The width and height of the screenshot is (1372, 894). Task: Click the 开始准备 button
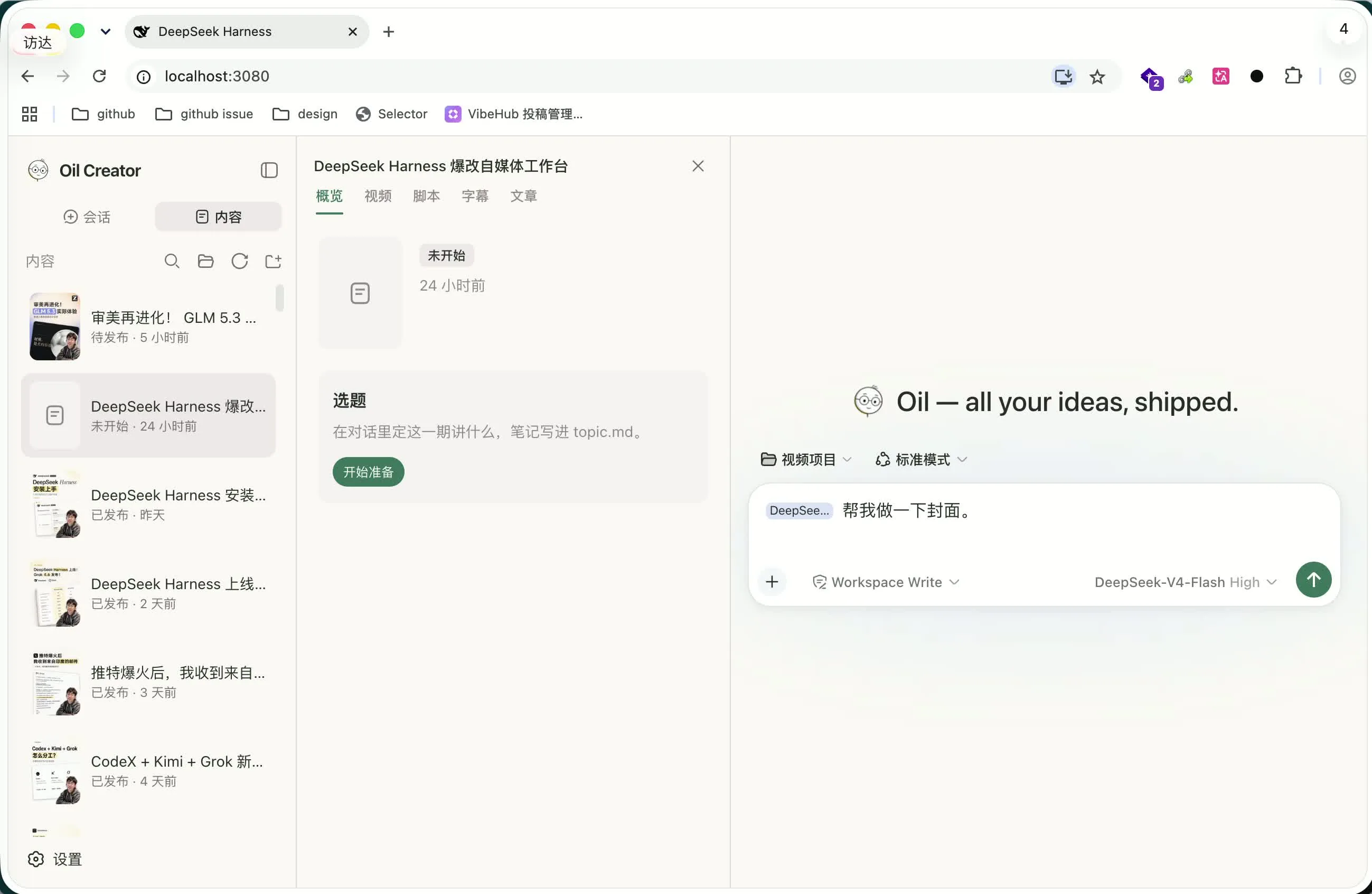click(x=369, y=472)
